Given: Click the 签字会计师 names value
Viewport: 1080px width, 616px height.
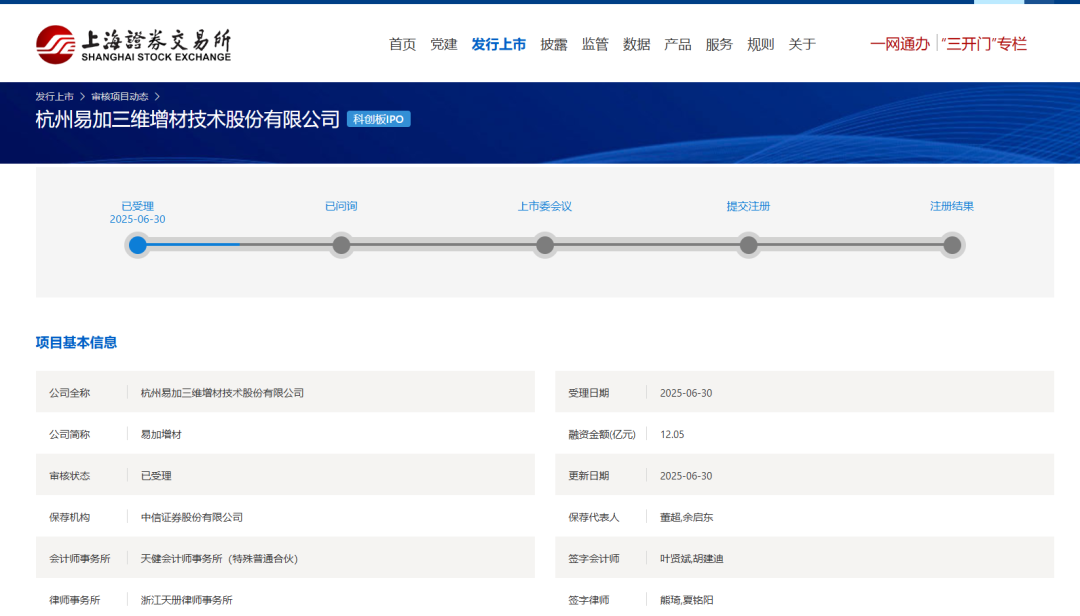Looking at the screenshot, I should coord(692,558).
